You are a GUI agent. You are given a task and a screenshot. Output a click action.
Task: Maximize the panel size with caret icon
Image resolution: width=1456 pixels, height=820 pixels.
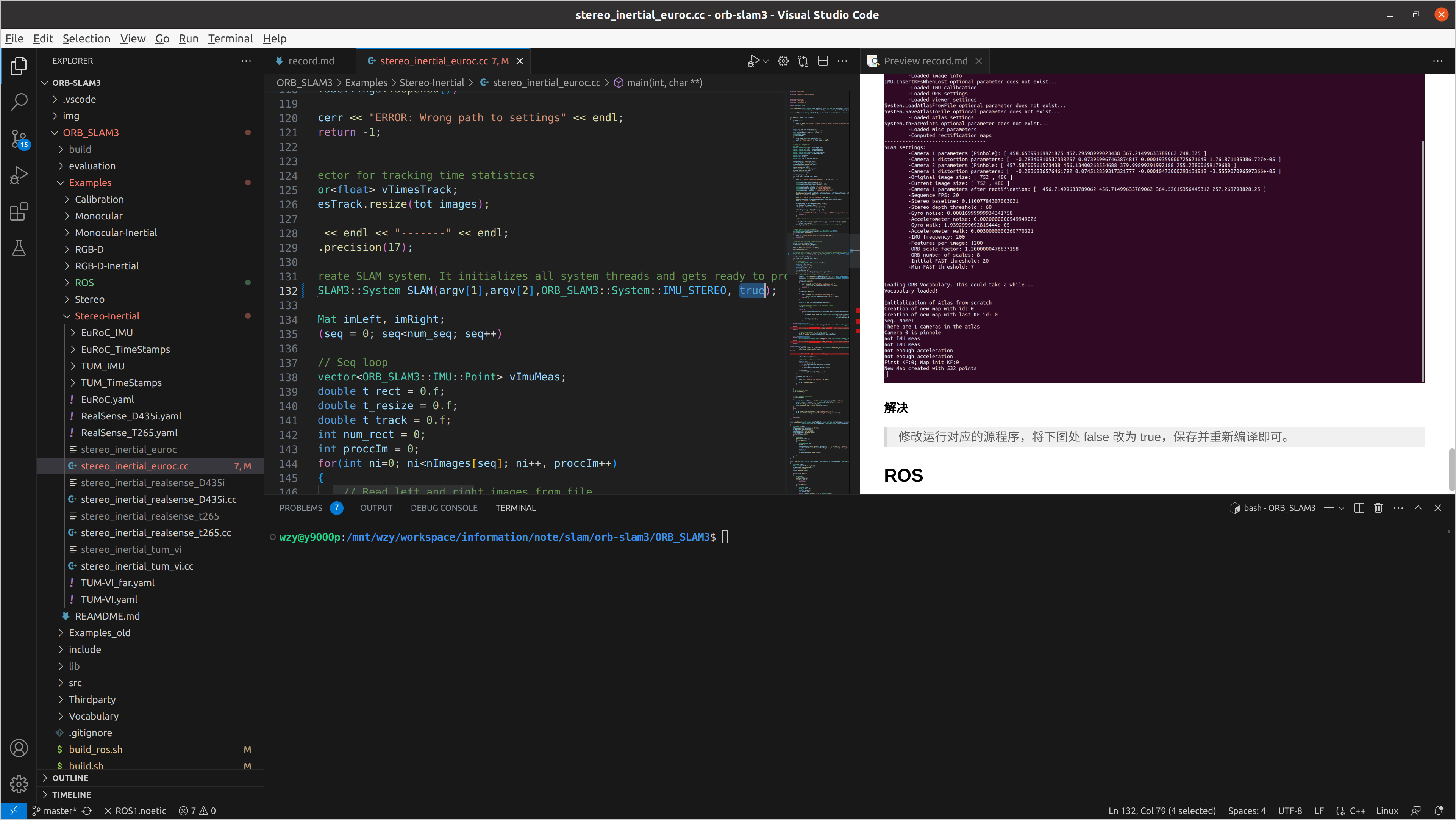(1418, 508)
